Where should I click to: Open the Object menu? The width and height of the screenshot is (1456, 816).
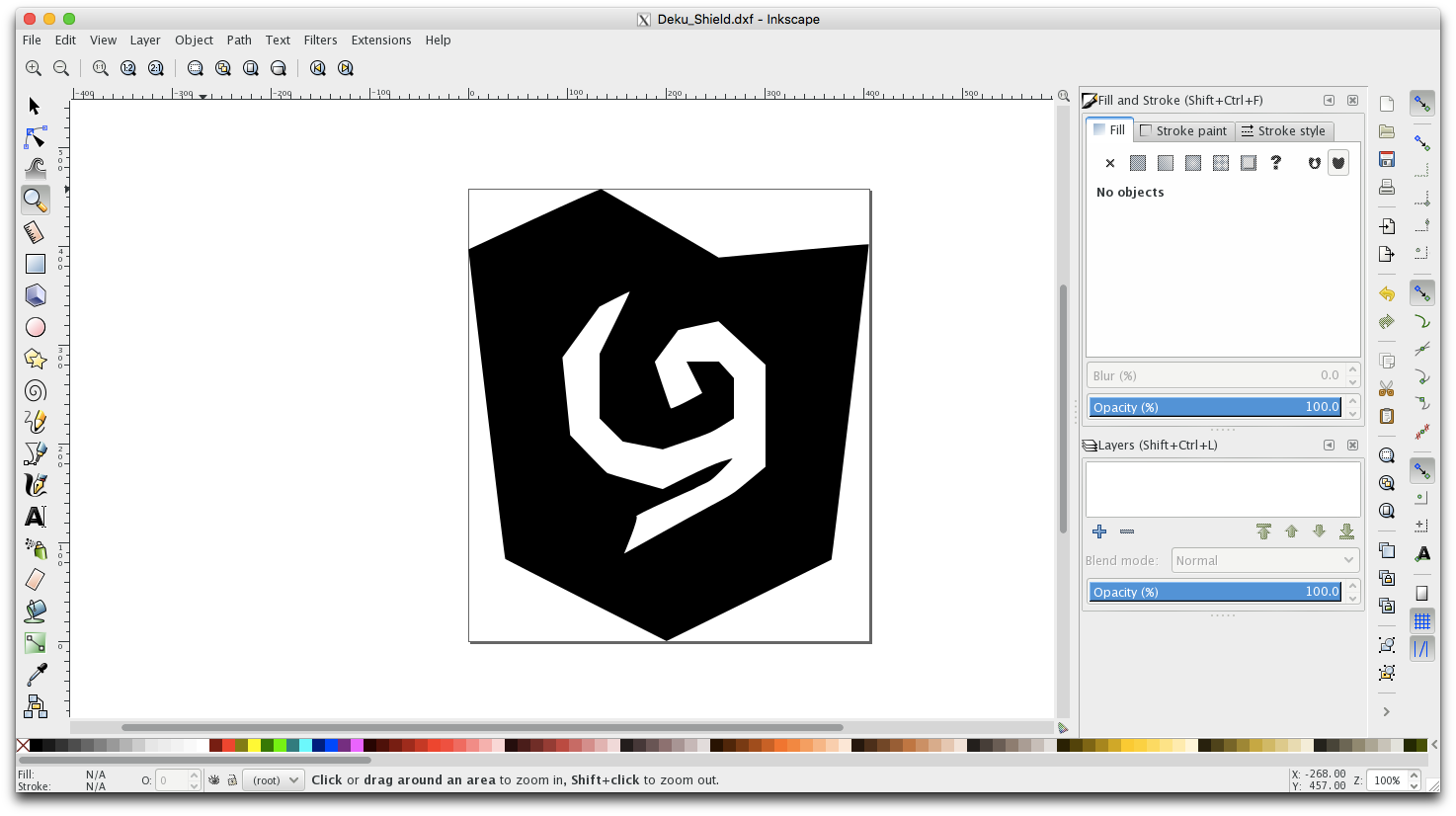pos(194,41)
